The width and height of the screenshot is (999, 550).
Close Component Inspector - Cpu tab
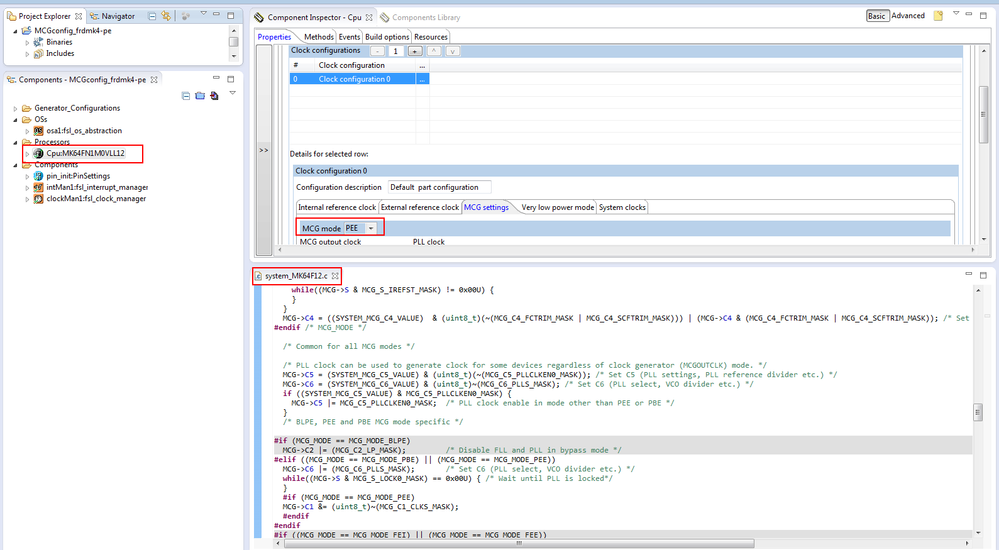coord(369,17)
